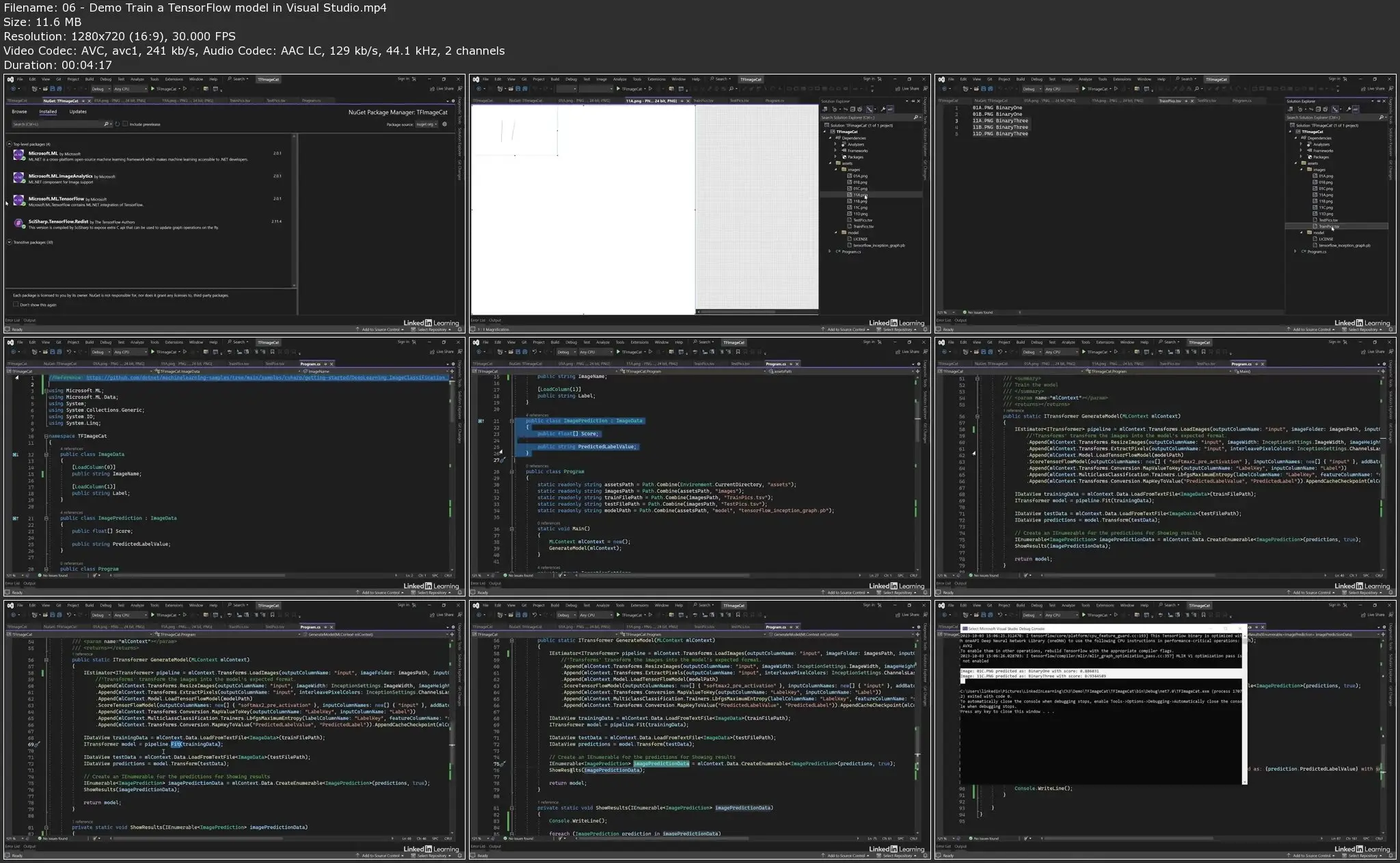
Task: Switch to Updates tab in NuGet Package Manager
Action: coord(78,111)
